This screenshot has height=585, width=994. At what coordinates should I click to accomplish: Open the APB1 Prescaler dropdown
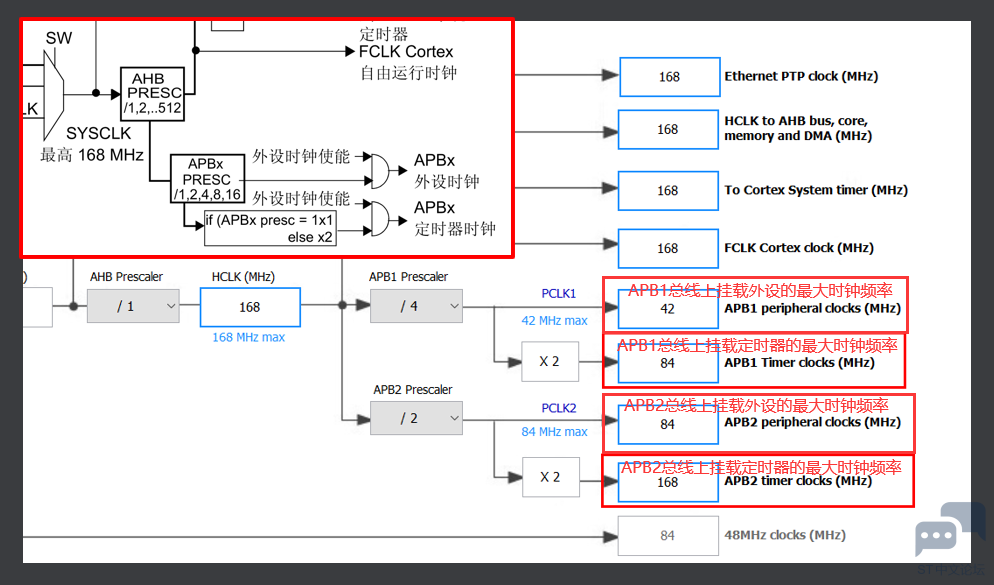tap(416, 306)
